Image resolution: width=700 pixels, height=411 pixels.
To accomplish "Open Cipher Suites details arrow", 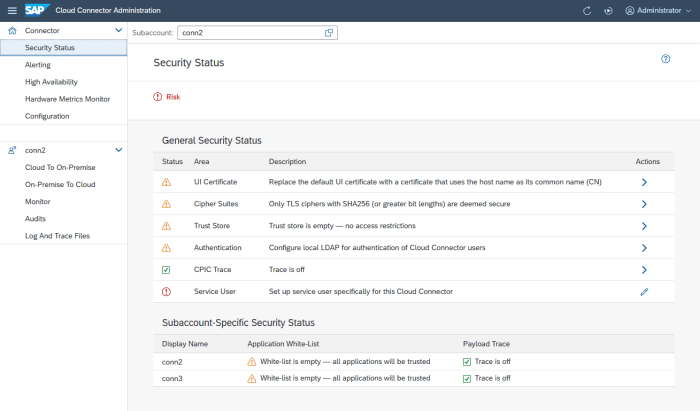I will click(x=644, y=204).
